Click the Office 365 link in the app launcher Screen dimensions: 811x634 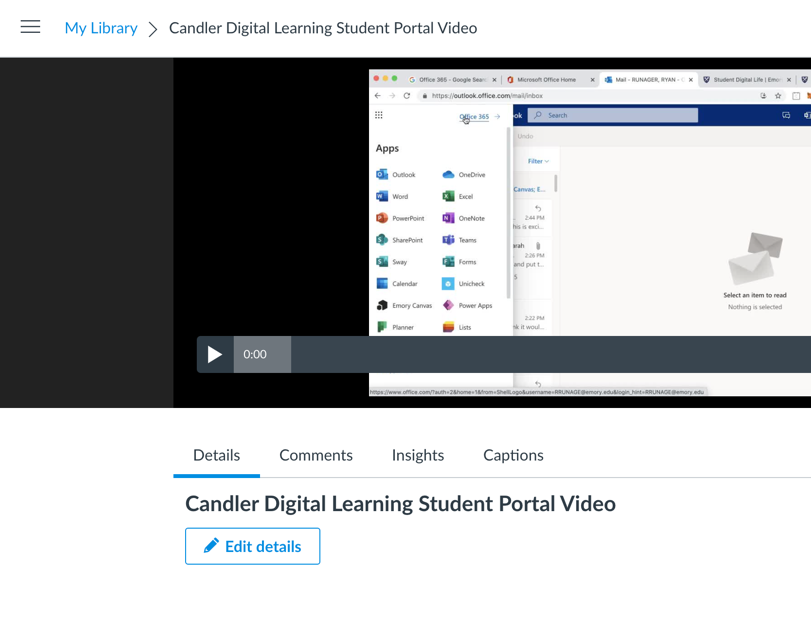474,117
